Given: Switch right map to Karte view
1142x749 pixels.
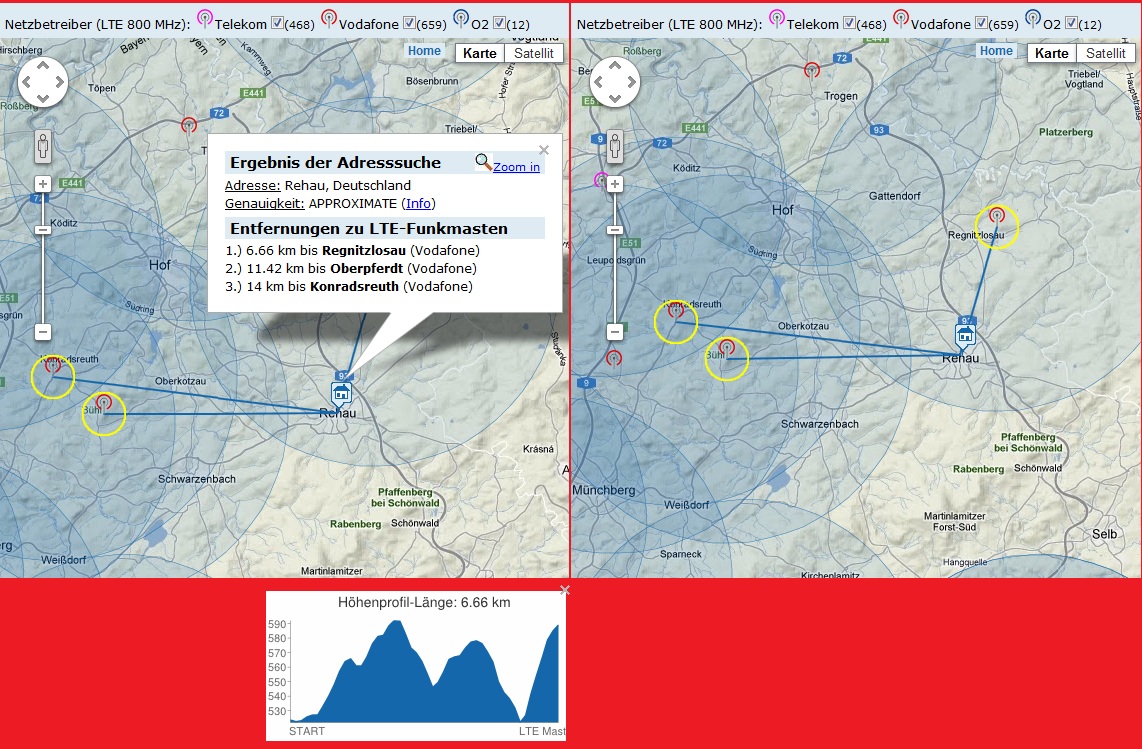Looking at the screenshot, I should [1051, 53].
